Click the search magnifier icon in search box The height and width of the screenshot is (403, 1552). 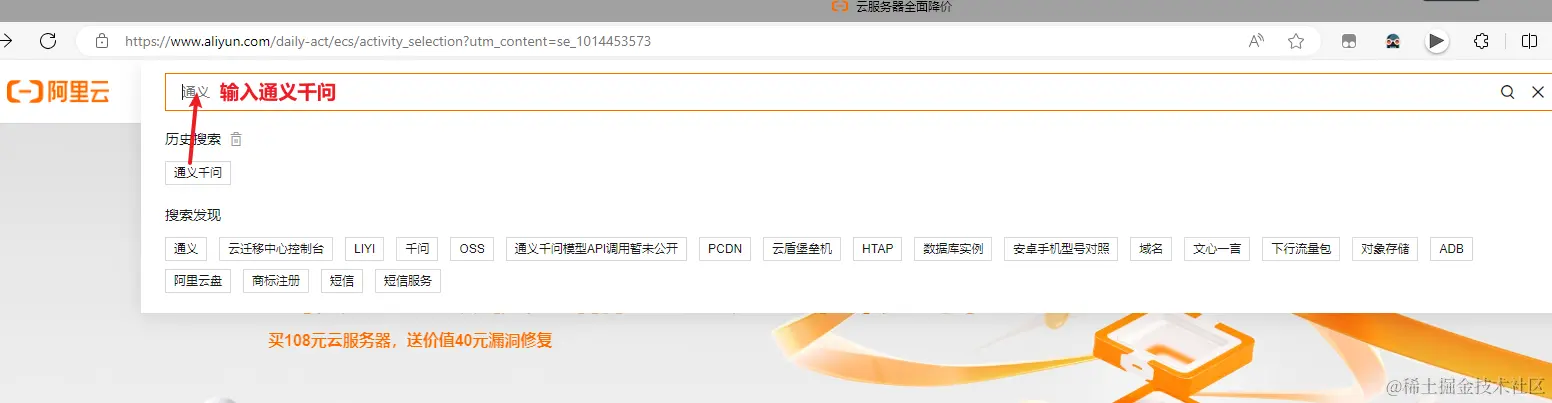click(1508, 92)
